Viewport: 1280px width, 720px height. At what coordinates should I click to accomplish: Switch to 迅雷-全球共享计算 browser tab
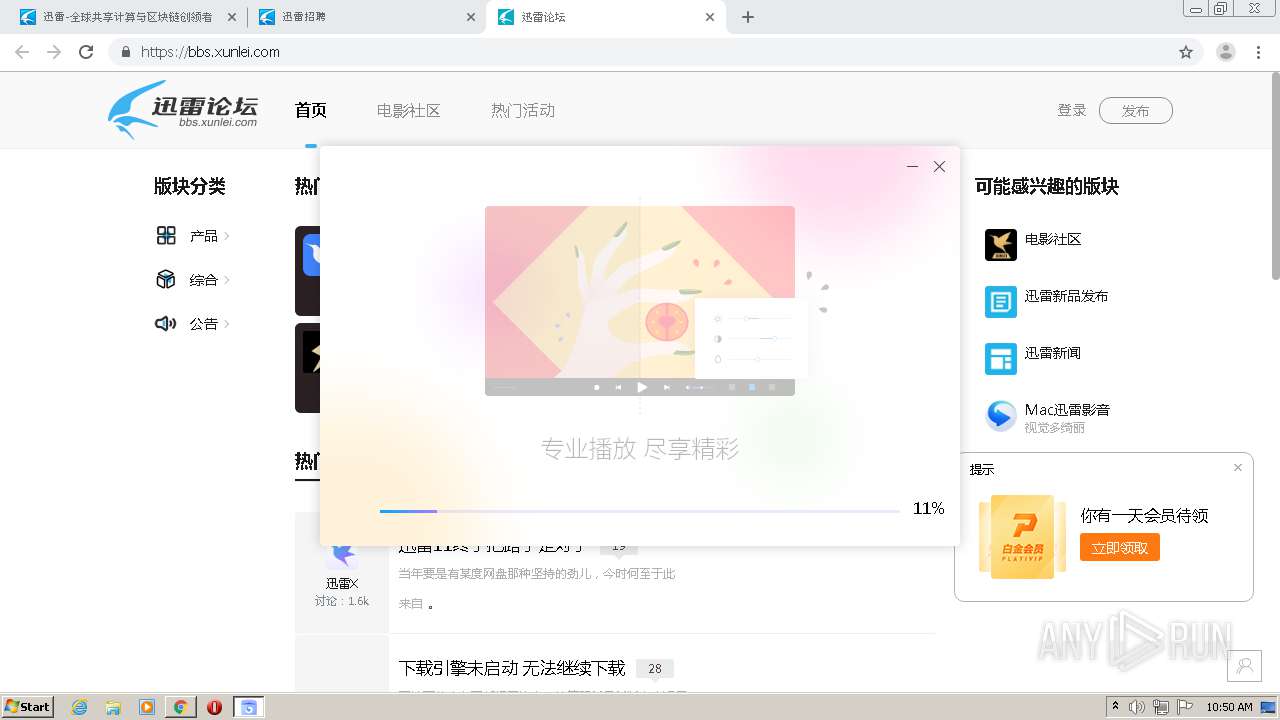pyautogui.click(x=127, y=17)
